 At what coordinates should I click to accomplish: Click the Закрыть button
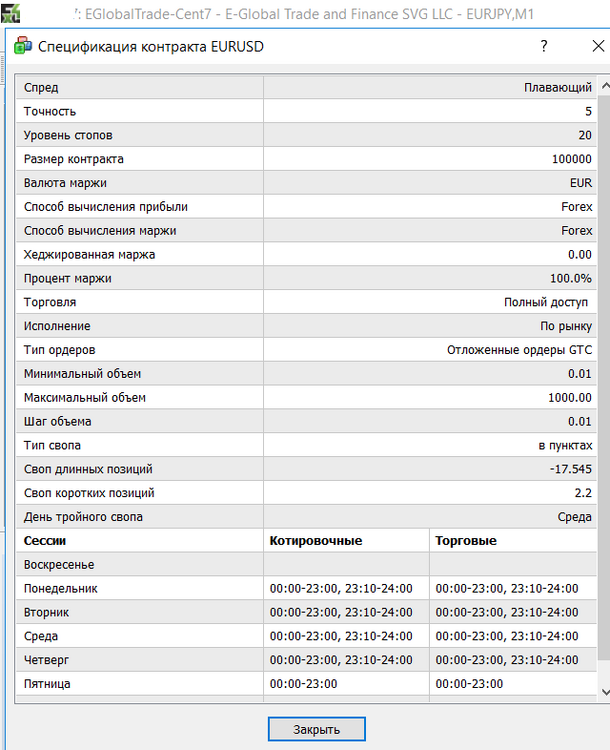tap(316, 729)
